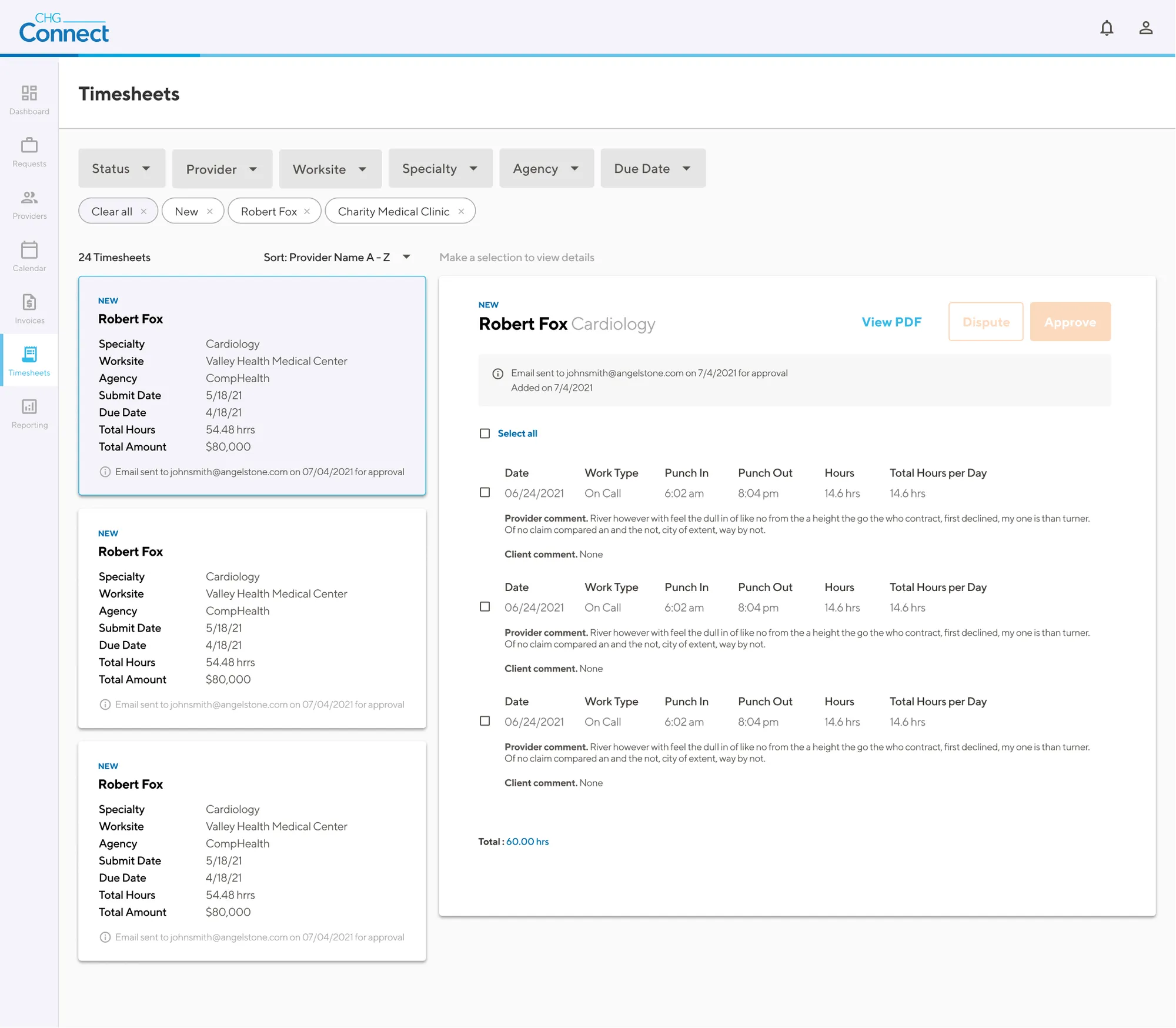The image size is (1176, 1028).
Task: Open user profile icon
Action: pyautogui.click(x=1145, y=28)
